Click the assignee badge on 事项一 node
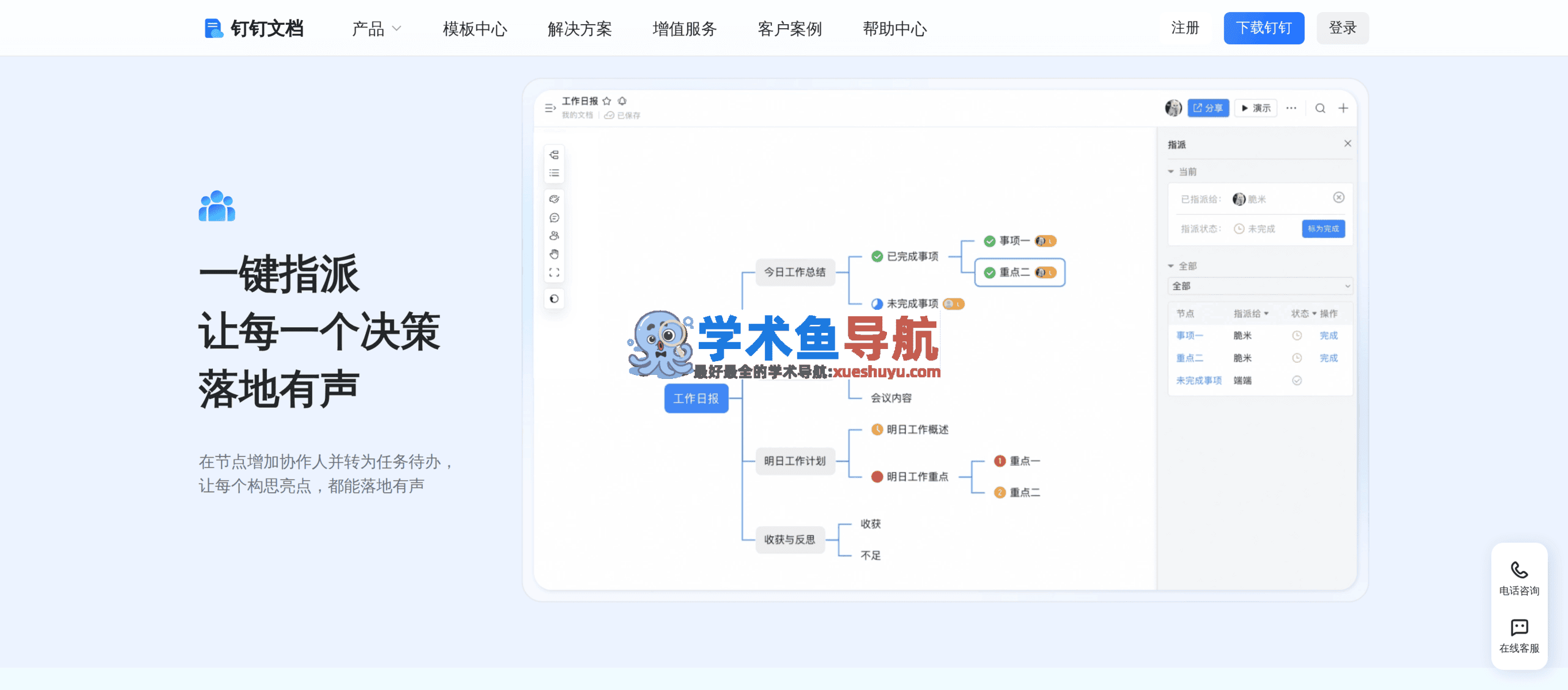 [1045, 241]
